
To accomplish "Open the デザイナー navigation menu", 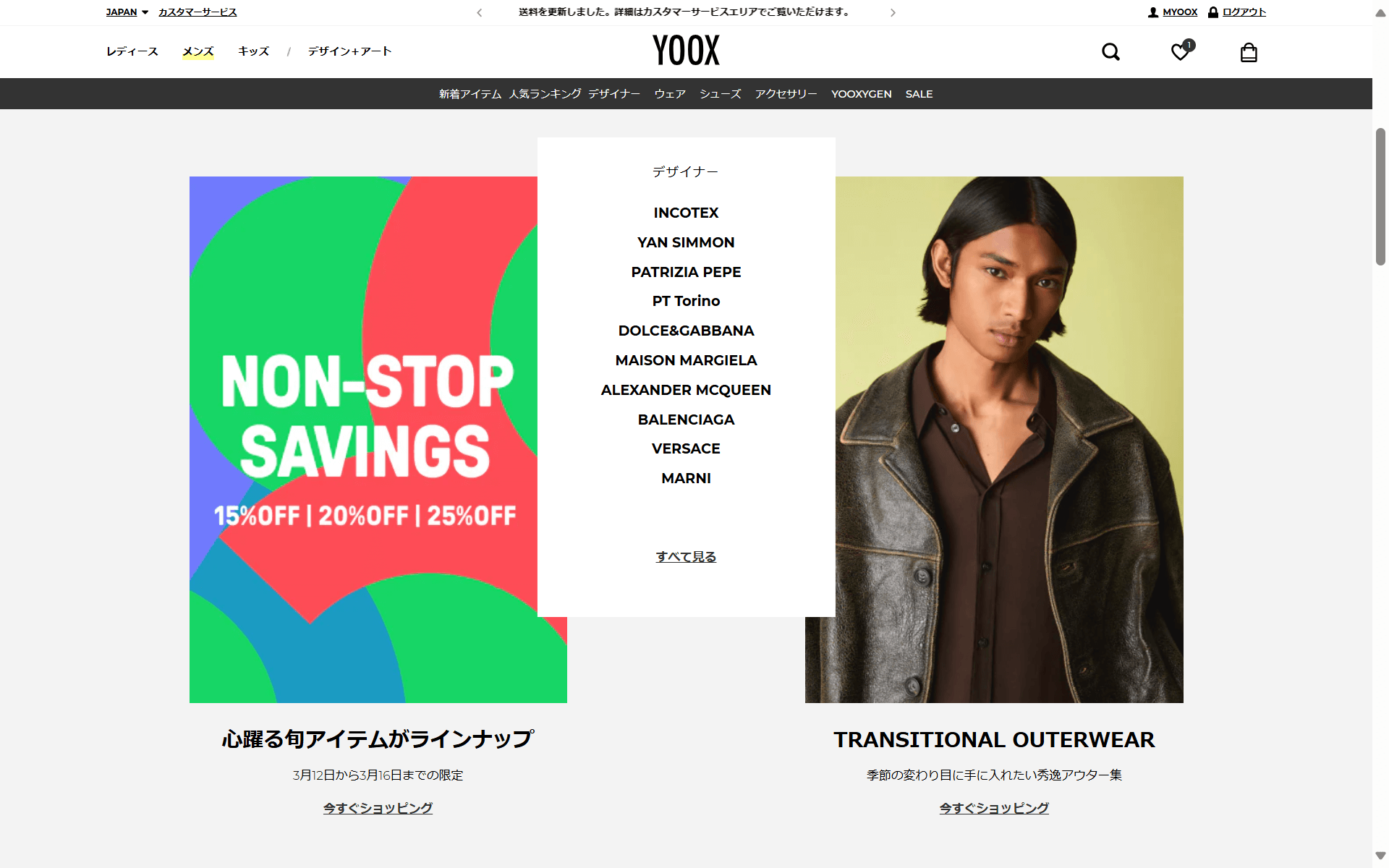I will point(613,94).
